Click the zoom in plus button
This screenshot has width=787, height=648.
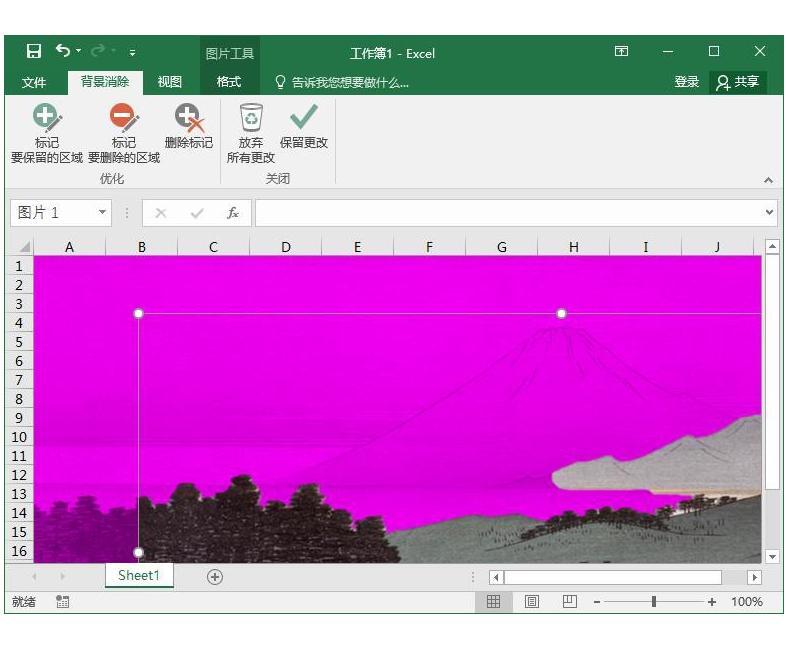(712, 602)
